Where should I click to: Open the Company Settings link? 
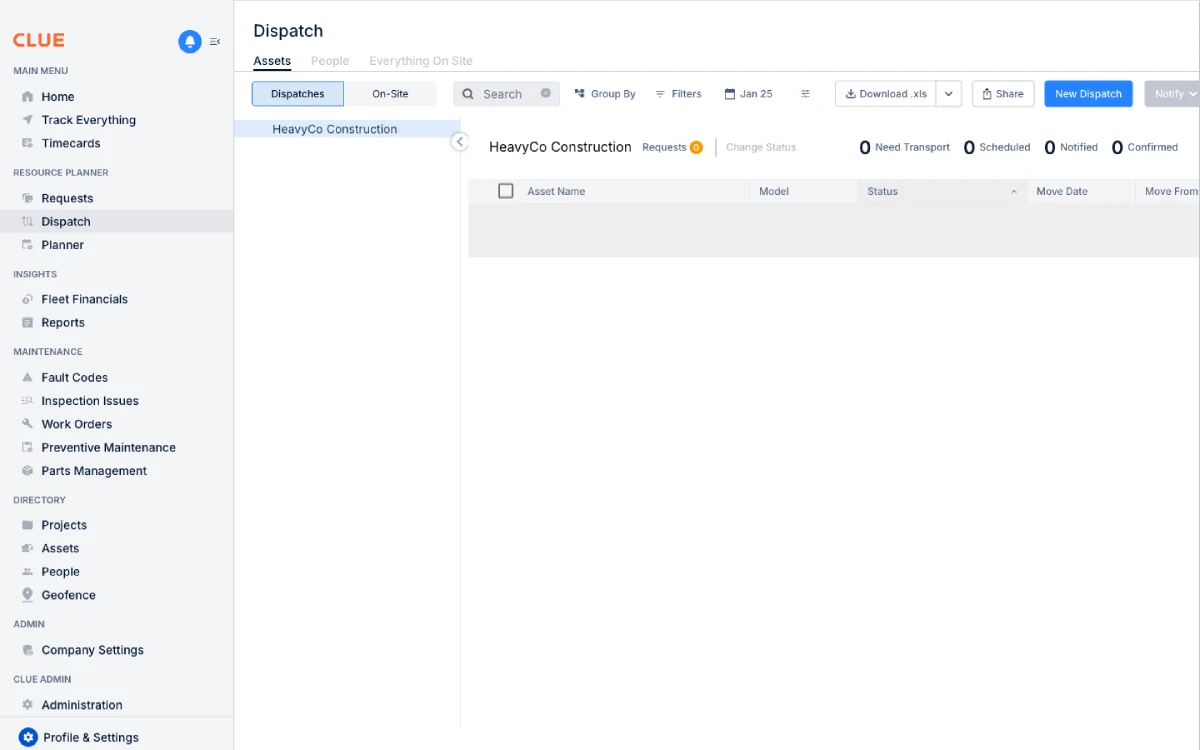click(93, 650)
